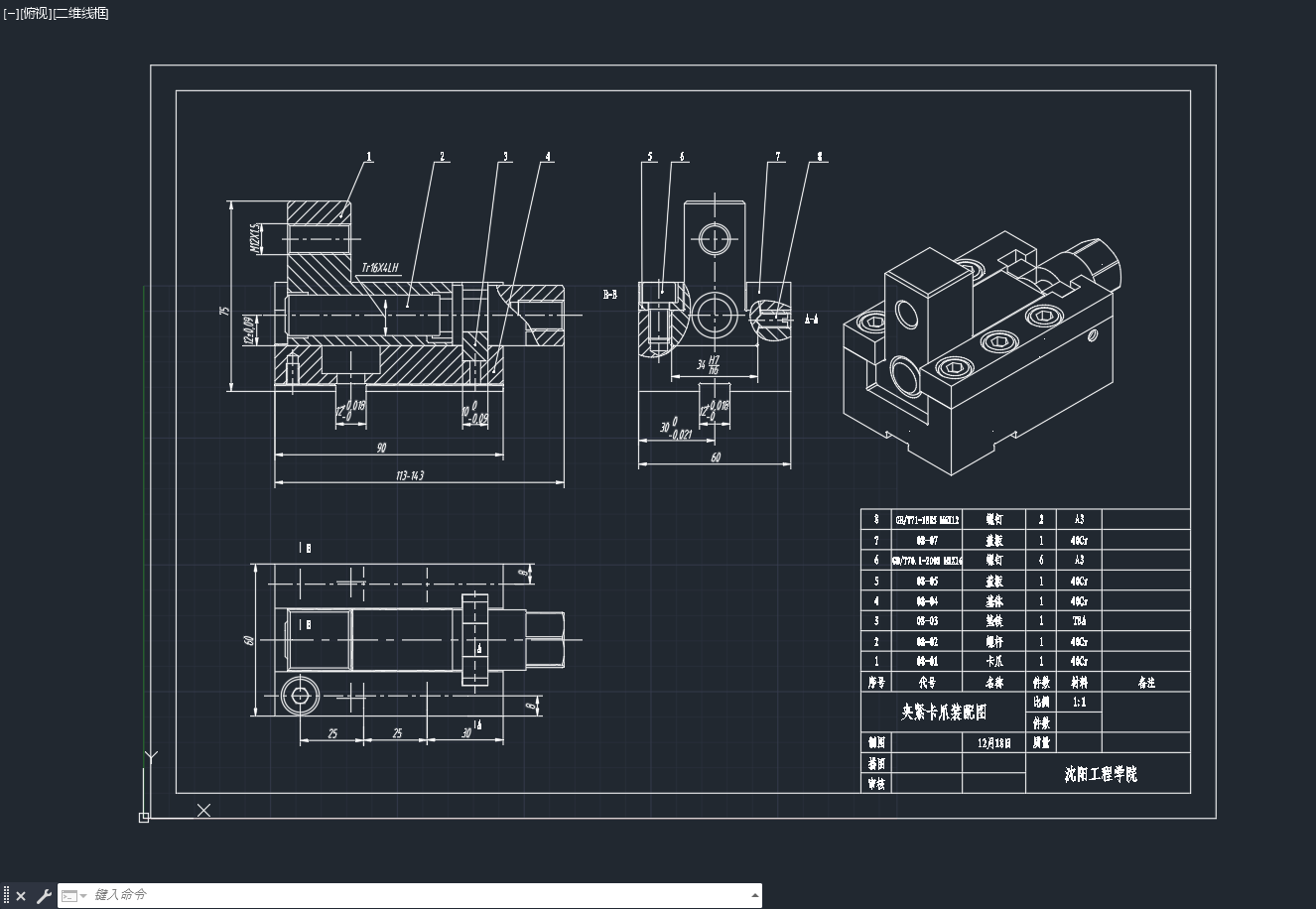
Task: Expand command history arrow at command line
Action: (754, 896)
